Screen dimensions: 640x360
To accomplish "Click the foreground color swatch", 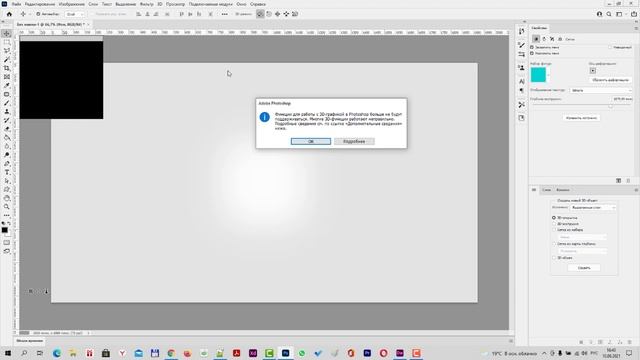I will 4,230.
